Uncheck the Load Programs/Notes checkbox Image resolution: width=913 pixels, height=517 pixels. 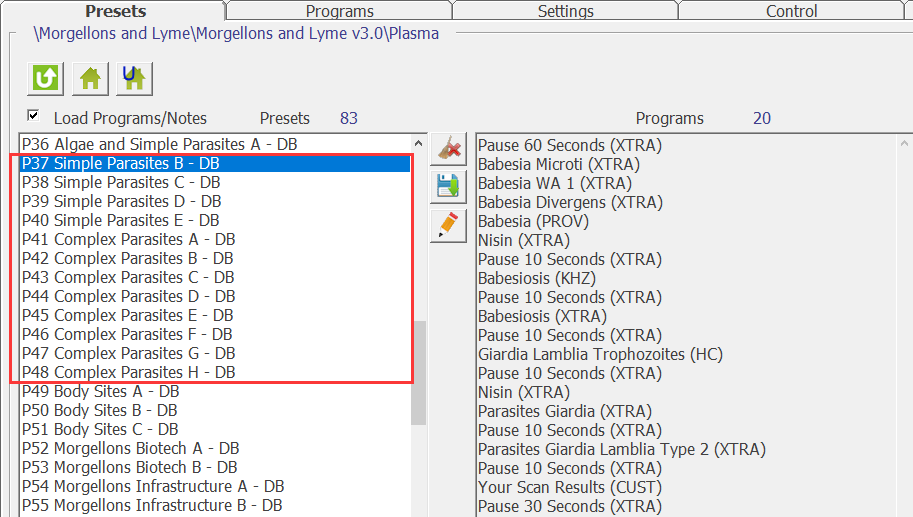33,116
